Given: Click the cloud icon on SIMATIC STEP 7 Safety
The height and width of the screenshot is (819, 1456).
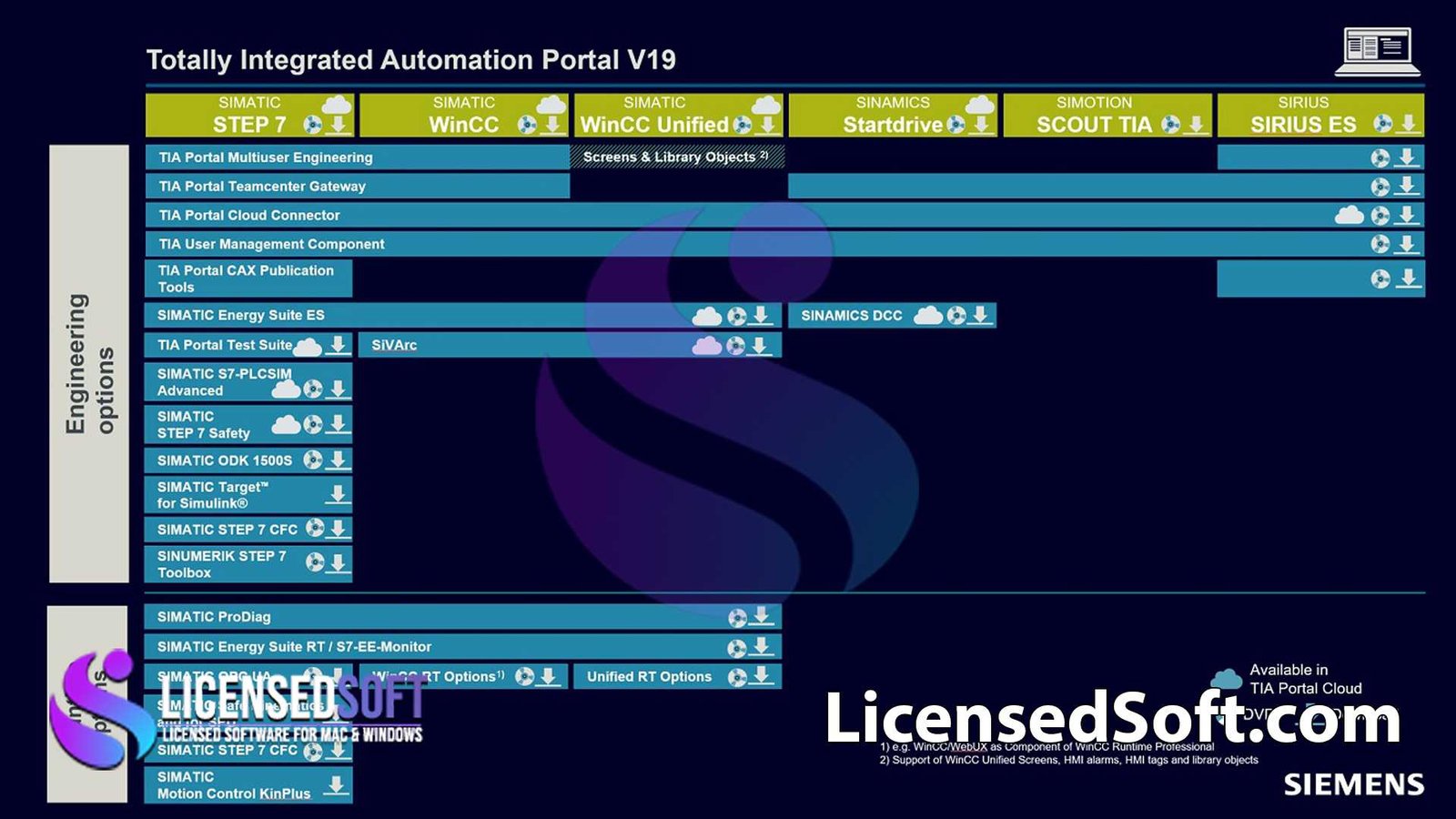Looking at the screenshot, I should pyautogui.click(x=287, y=424).
